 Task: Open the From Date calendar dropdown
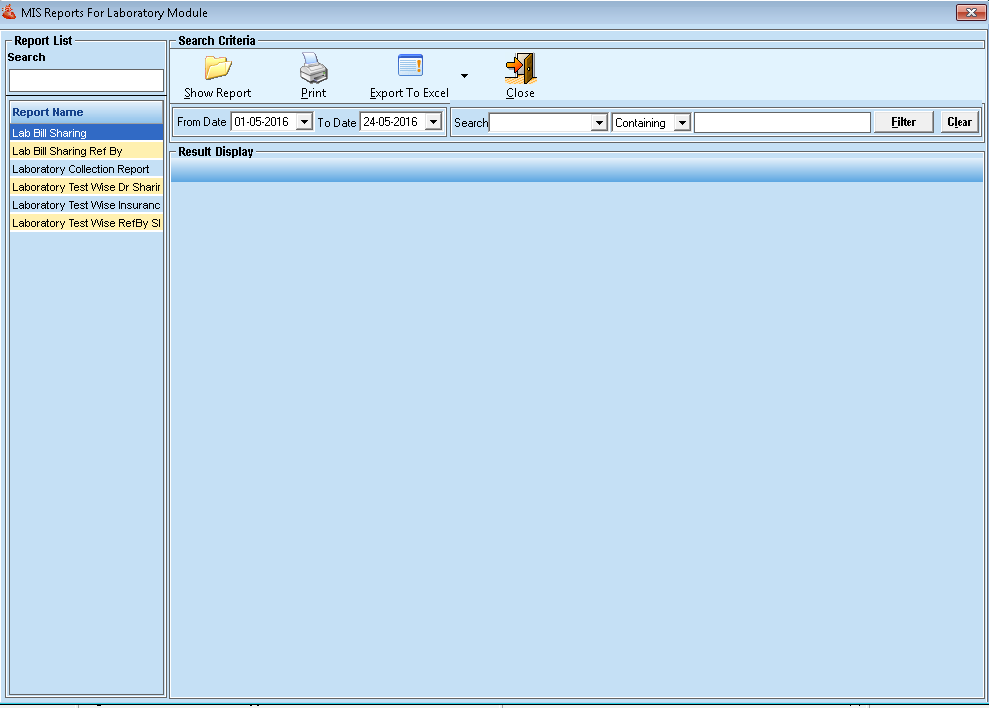pyautogui.click(x=304, y=122)
